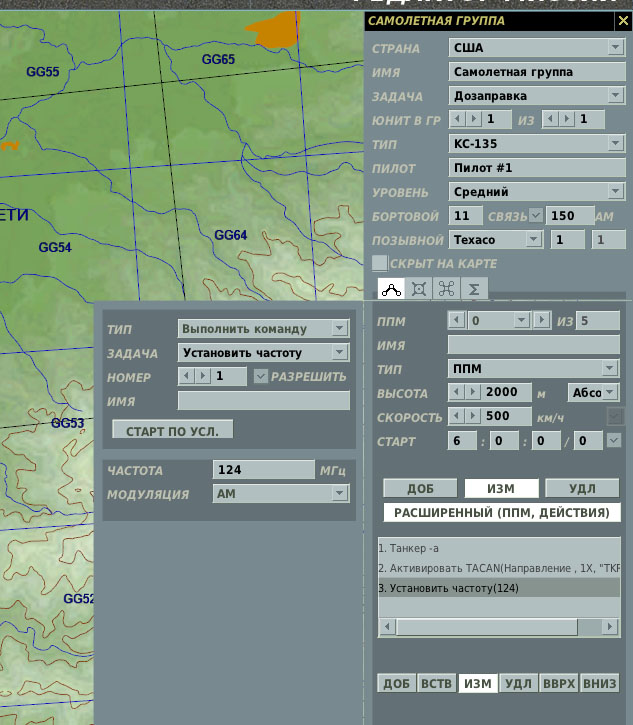Select action 1. Танкер -а
Viewport: 633px width, 725px height.
499,548
